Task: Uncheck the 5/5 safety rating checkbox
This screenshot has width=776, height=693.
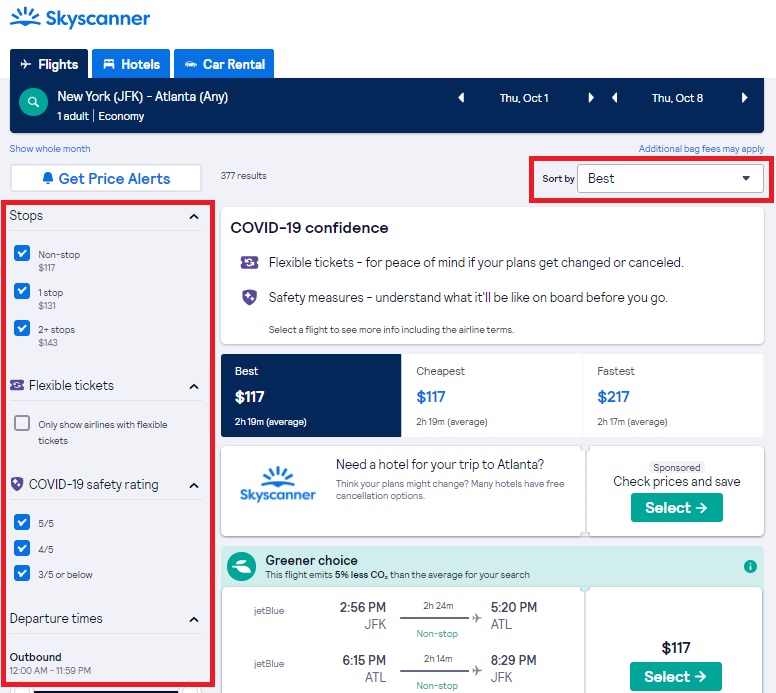Action: (x=22, y=522)
